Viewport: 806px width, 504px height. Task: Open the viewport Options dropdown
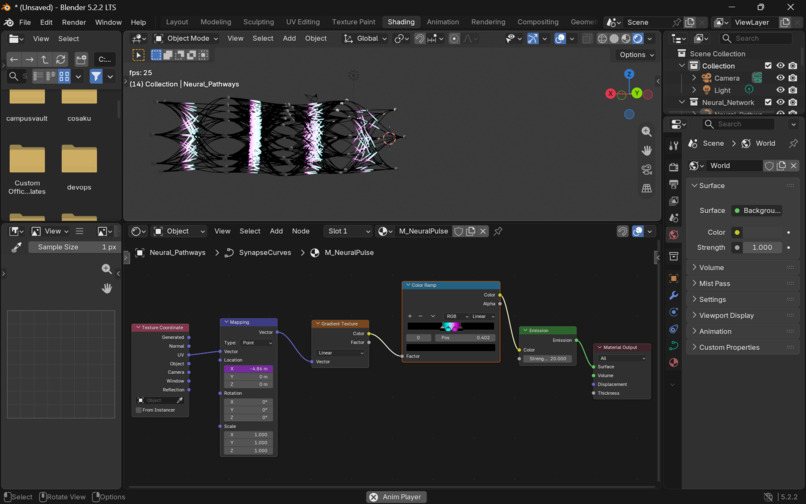tap(636, 55)
